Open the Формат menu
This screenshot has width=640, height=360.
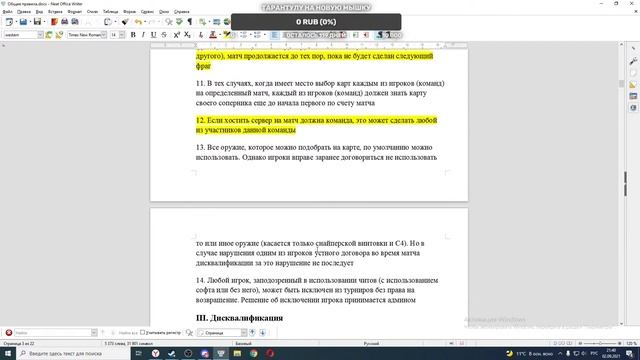pos(75,12)
